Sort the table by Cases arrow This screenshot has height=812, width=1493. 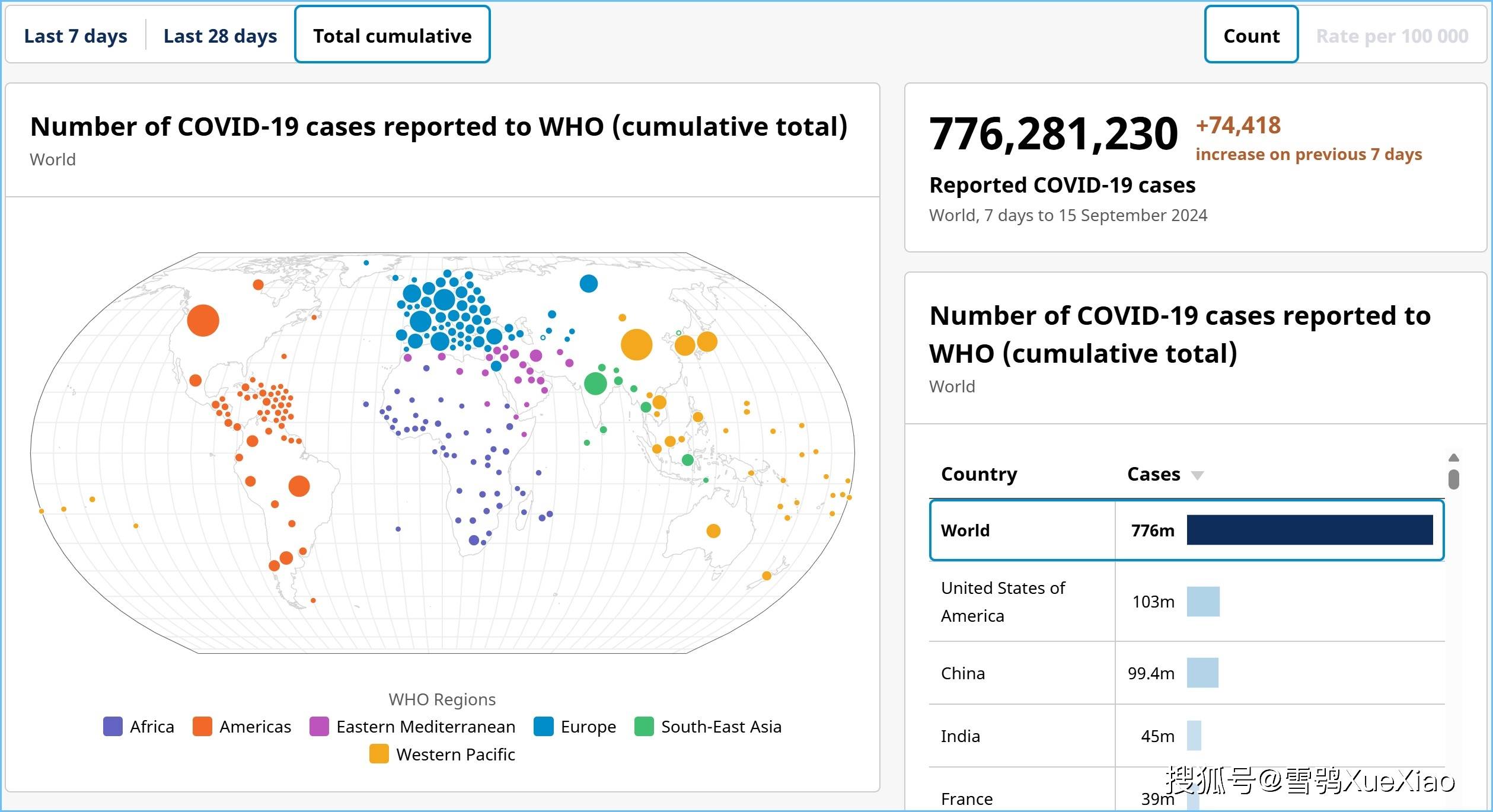(x=1197, y=475)
